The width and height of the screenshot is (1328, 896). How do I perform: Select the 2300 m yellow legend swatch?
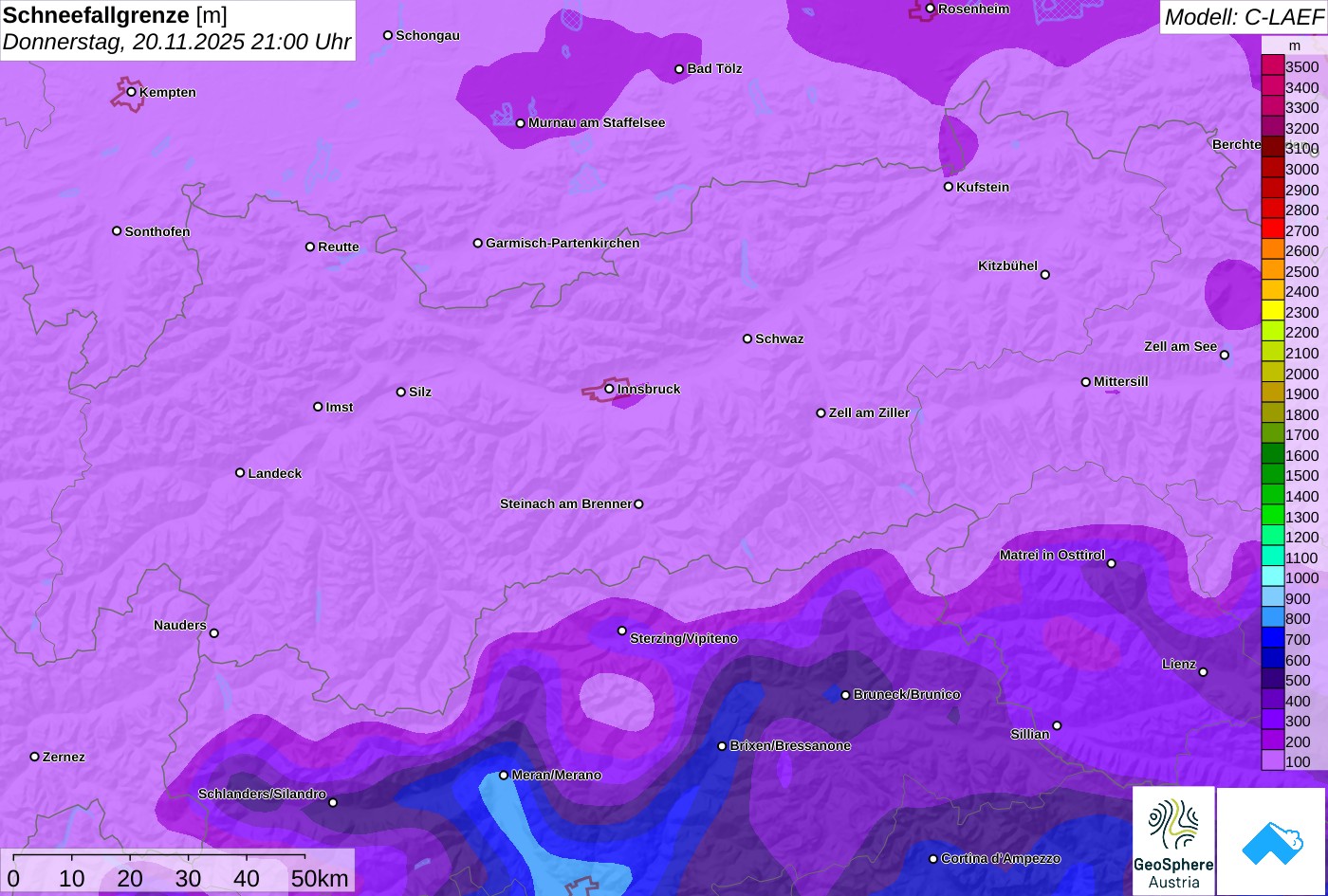[1273, 311]
